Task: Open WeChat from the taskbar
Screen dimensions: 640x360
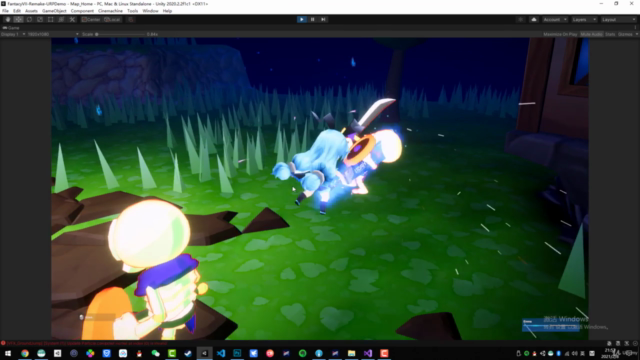Action: 156,353
